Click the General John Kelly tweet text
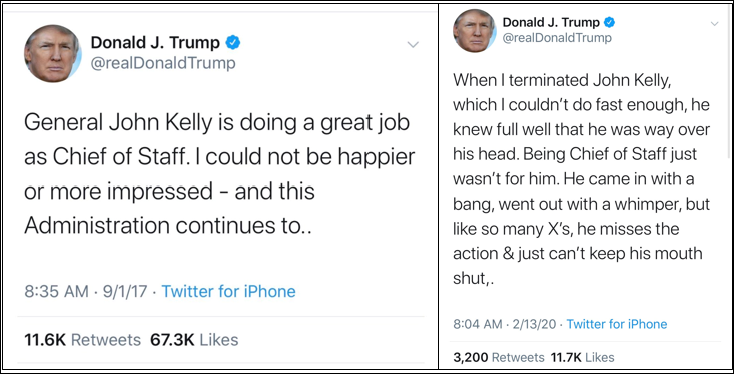Image resolution: width=734 pixels, height=374 pixels. pos(219,175)
